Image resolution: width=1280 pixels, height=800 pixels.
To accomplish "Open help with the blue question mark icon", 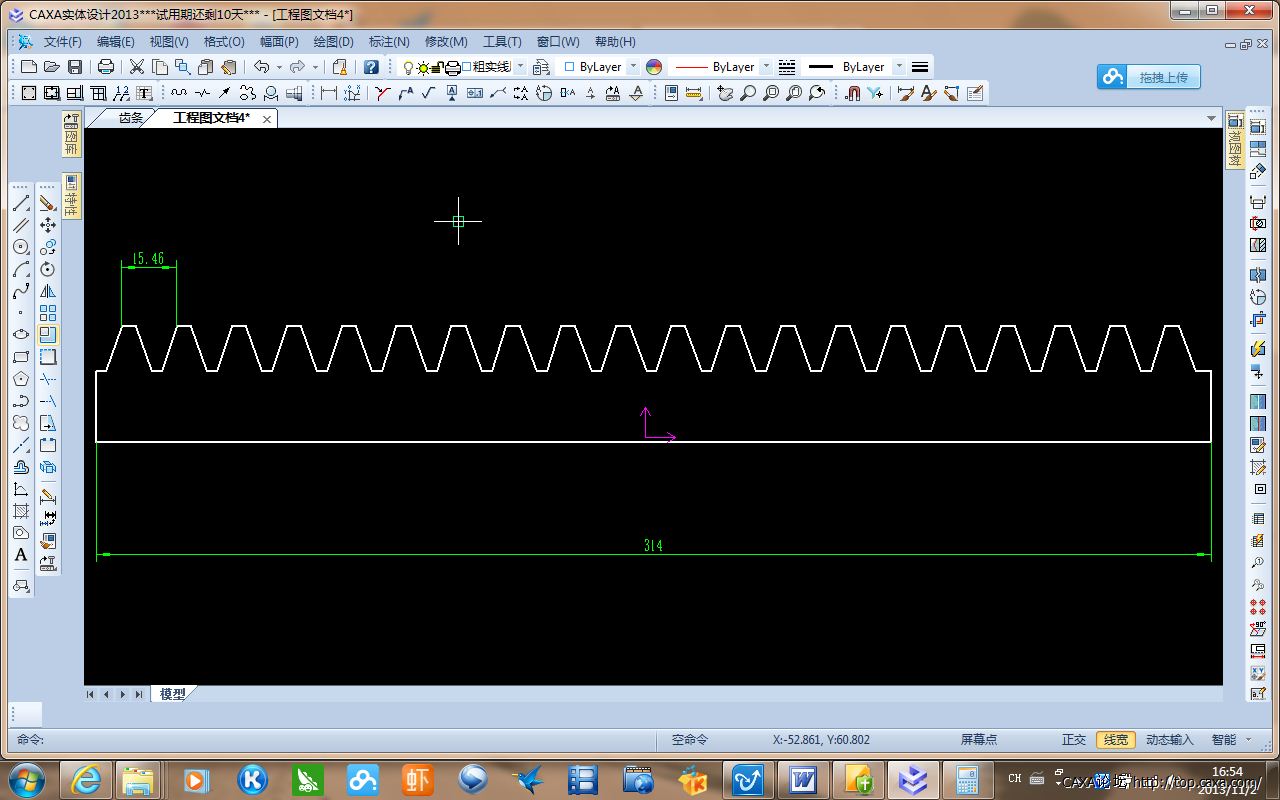I will point(371,67).
